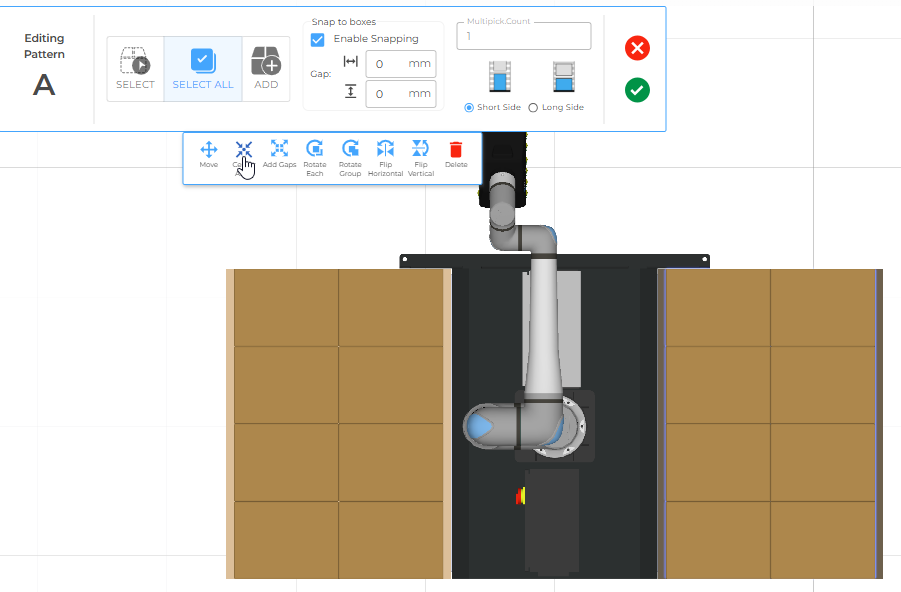Add a new box to pattern

pos(266,69)
